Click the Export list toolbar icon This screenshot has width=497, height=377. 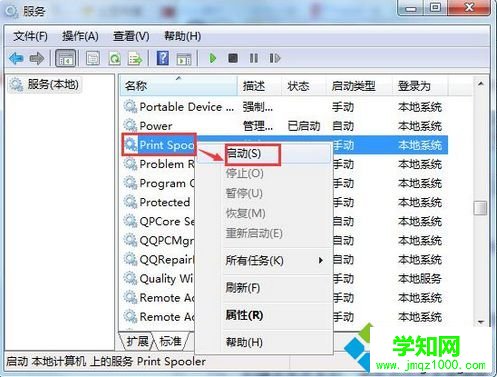coord(135,59)
